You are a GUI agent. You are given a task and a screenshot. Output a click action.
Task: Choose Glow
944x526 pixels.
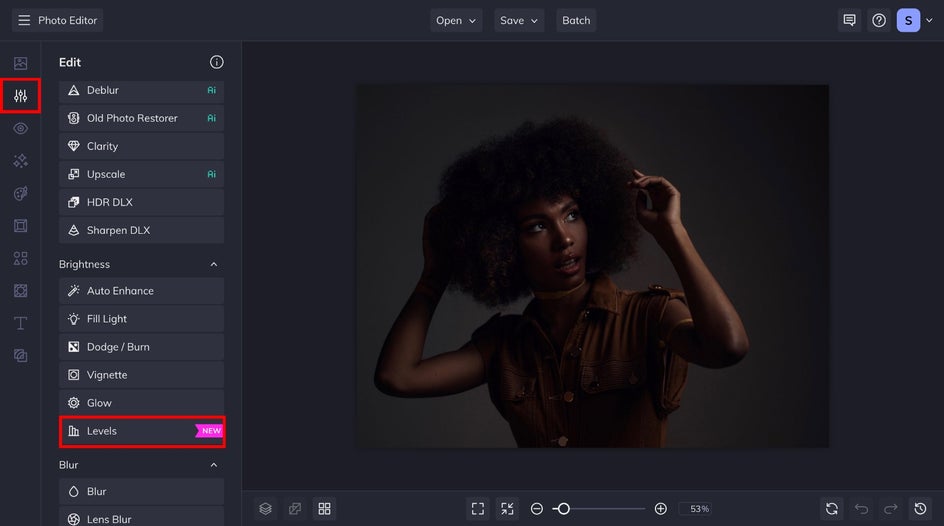point(141,403)
